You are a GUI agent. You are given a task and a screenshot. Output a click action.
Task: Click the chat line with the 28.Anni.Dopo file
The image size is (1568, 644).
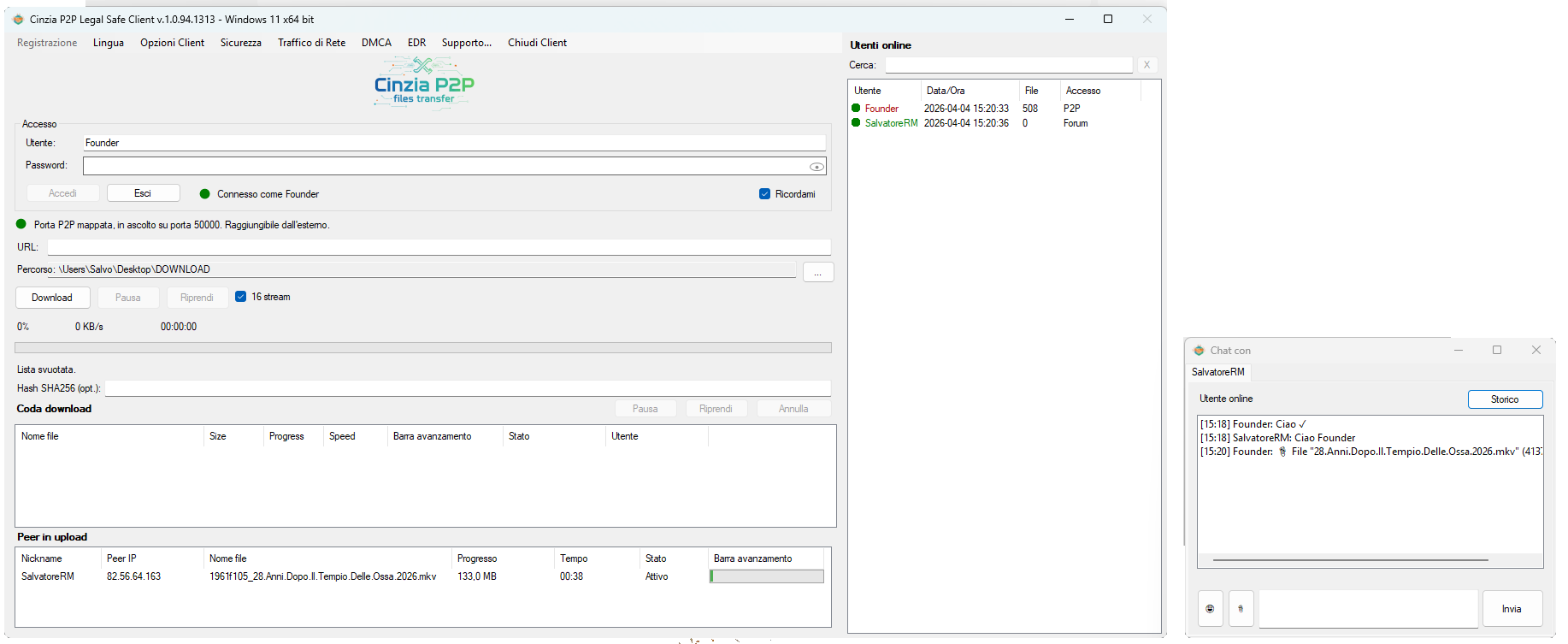point(1371,452)
